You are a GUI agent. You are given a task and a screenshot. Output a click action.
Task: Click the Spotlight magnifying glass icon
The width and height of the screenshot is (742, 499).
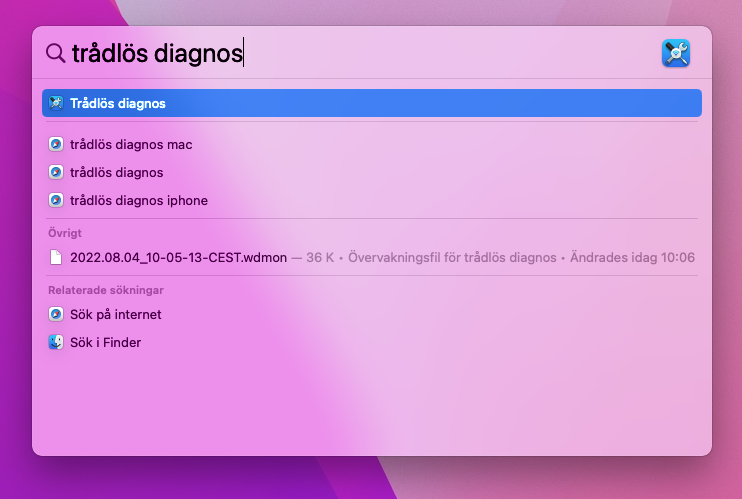[56, 53]
